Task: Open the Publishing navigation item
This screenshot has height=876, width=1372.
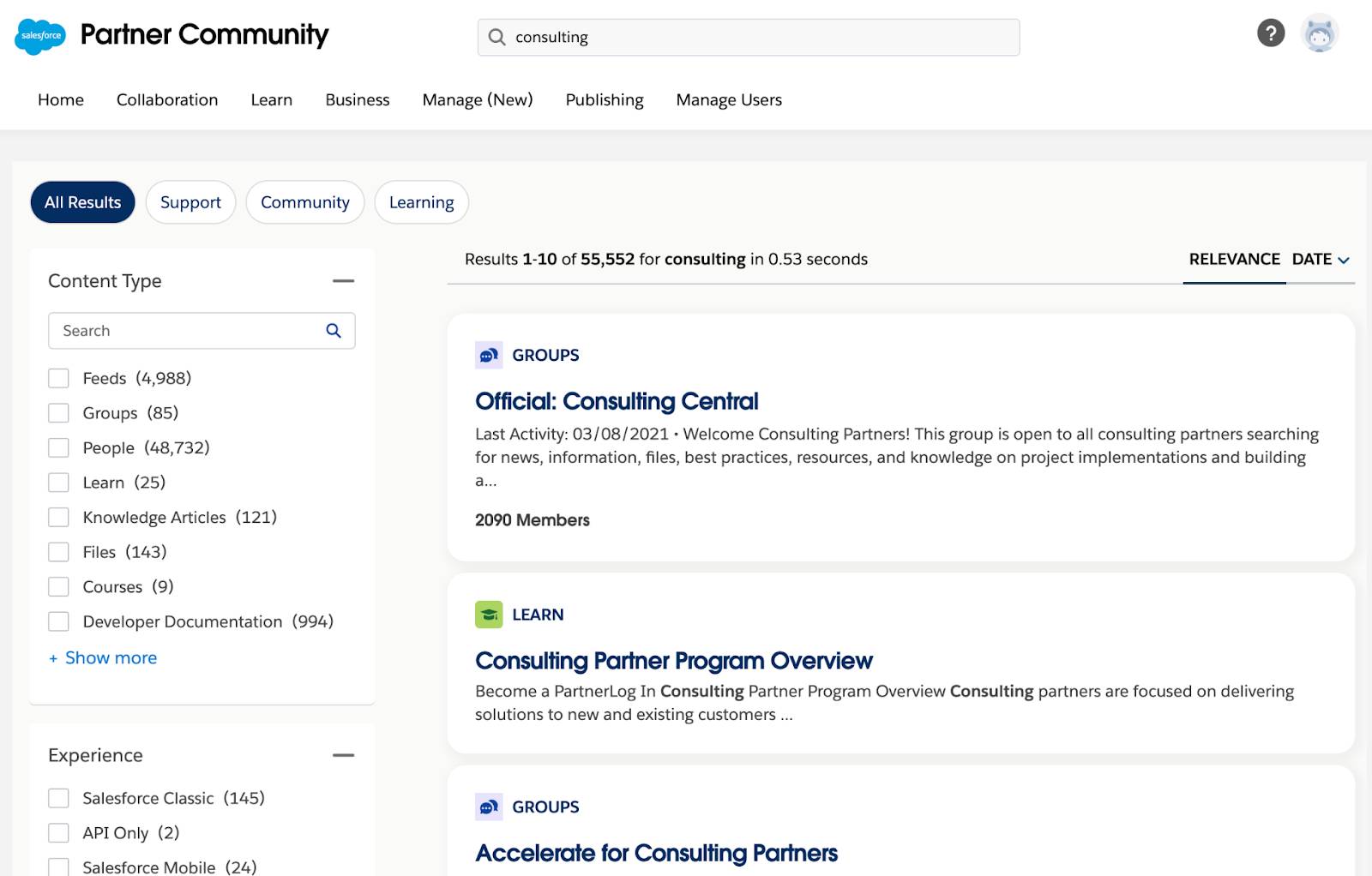Action: (605, 100)
